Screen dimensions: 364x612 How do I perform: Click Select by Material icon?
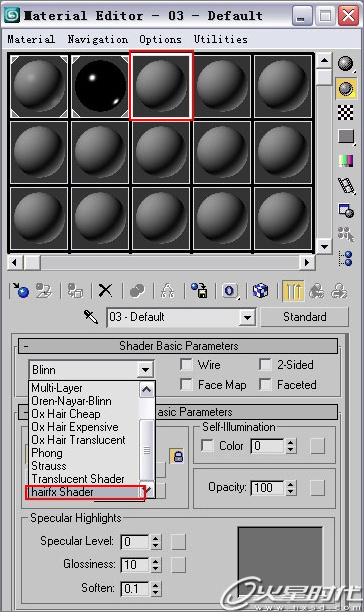coord(346,234)
